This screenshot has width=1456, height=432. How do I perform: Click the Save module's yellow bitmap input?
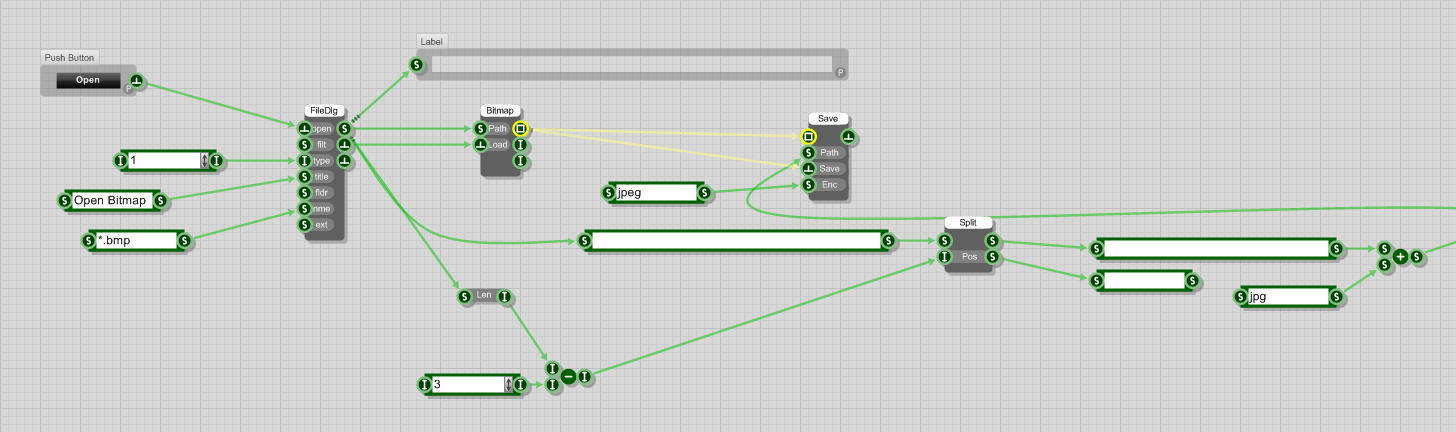808,136
